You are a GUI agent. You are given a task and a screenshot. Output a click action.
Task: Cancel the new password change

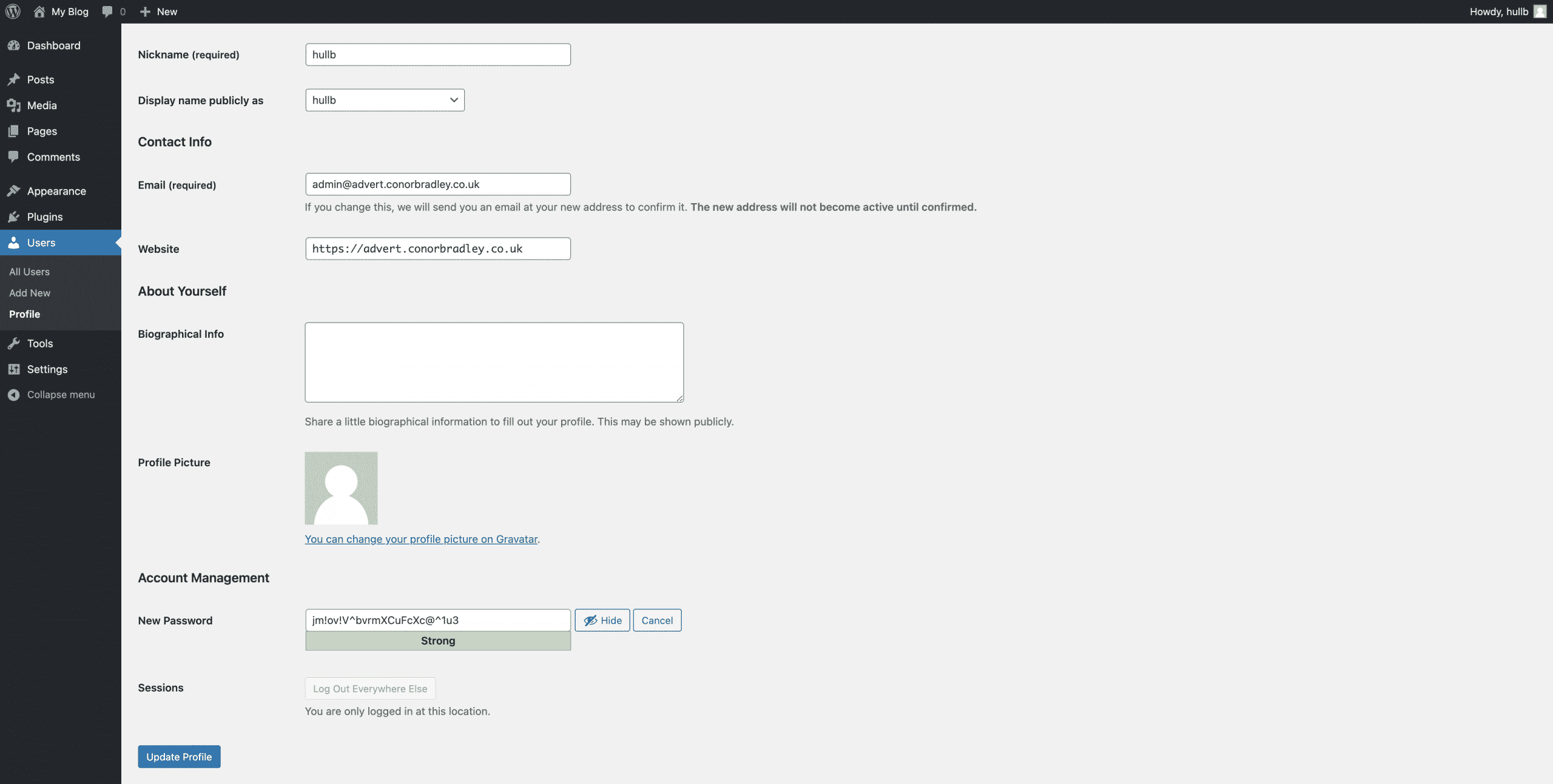(x=657, y=620)
